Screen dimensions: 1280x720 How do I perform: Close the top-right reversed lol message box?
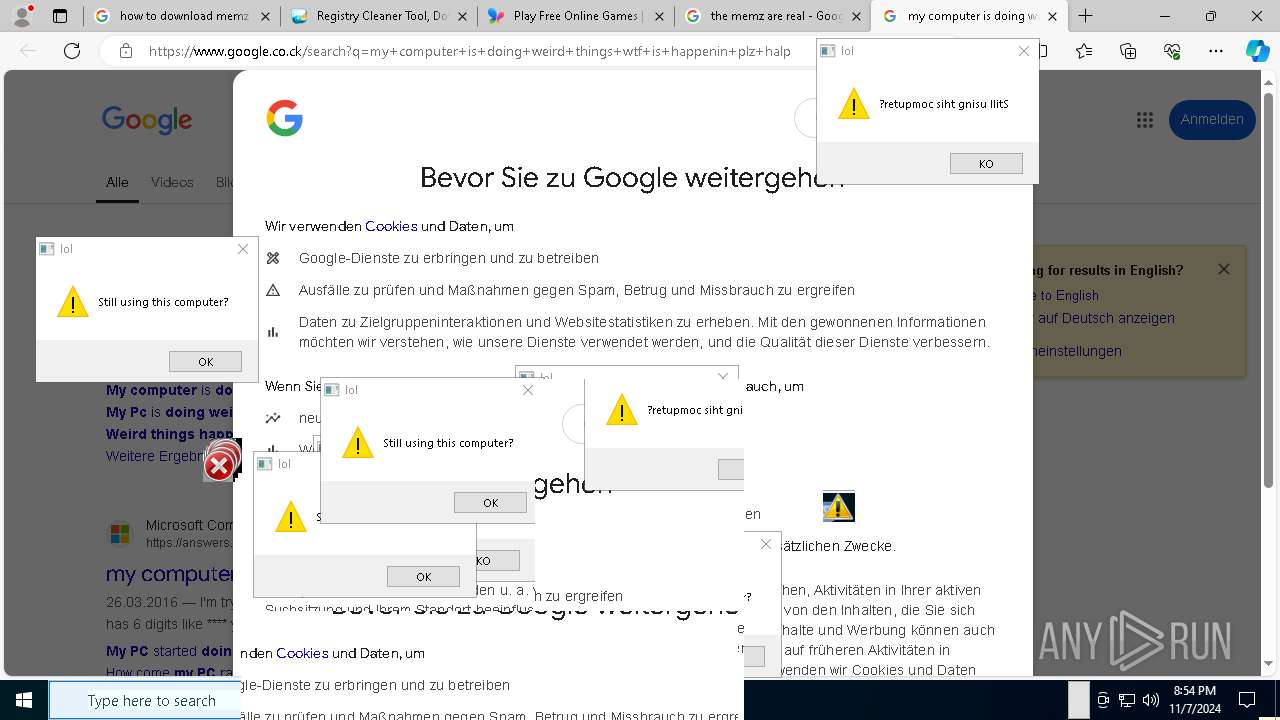(x=1024, y=51)
